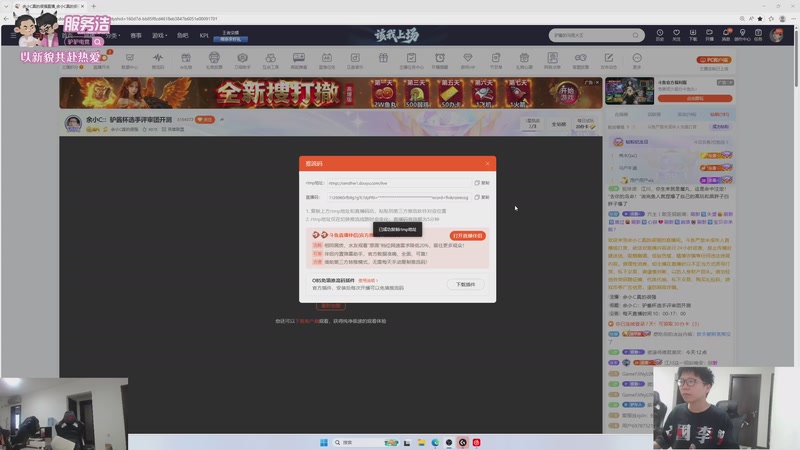Click 开始游戏 on the banner ad
Image resolution: width=800 pixels, height=450 pixels.
tap(565, 93)
